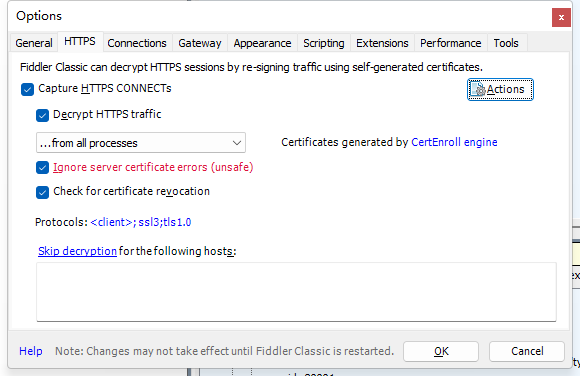Screen dimensions: 580x376
Task: Disable Ignore server certificate errors checkbox
Action: tap(42, 168)
